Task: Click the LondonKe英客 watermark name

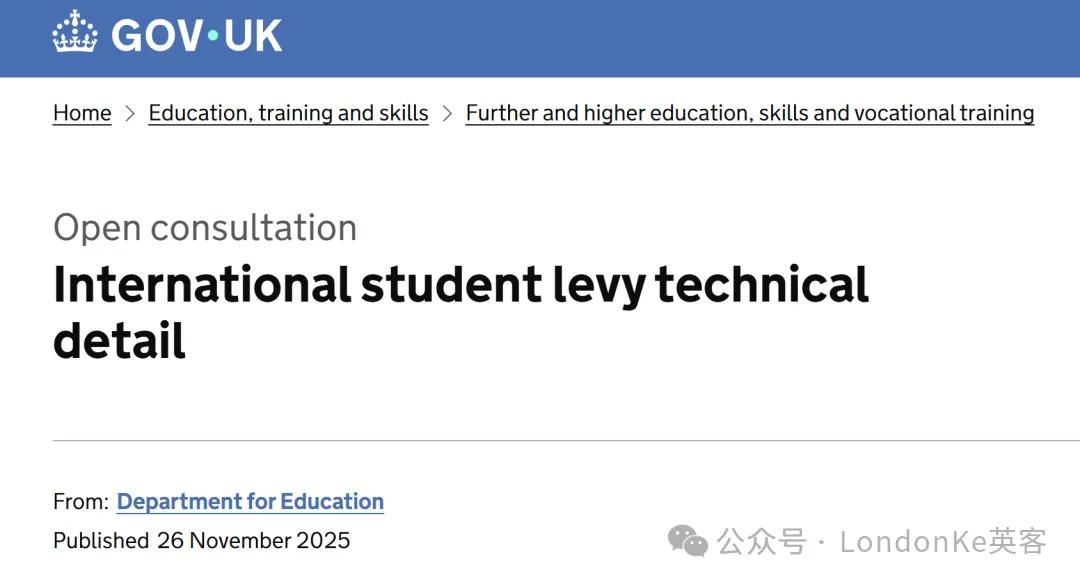Action: [x=942, y=542]
